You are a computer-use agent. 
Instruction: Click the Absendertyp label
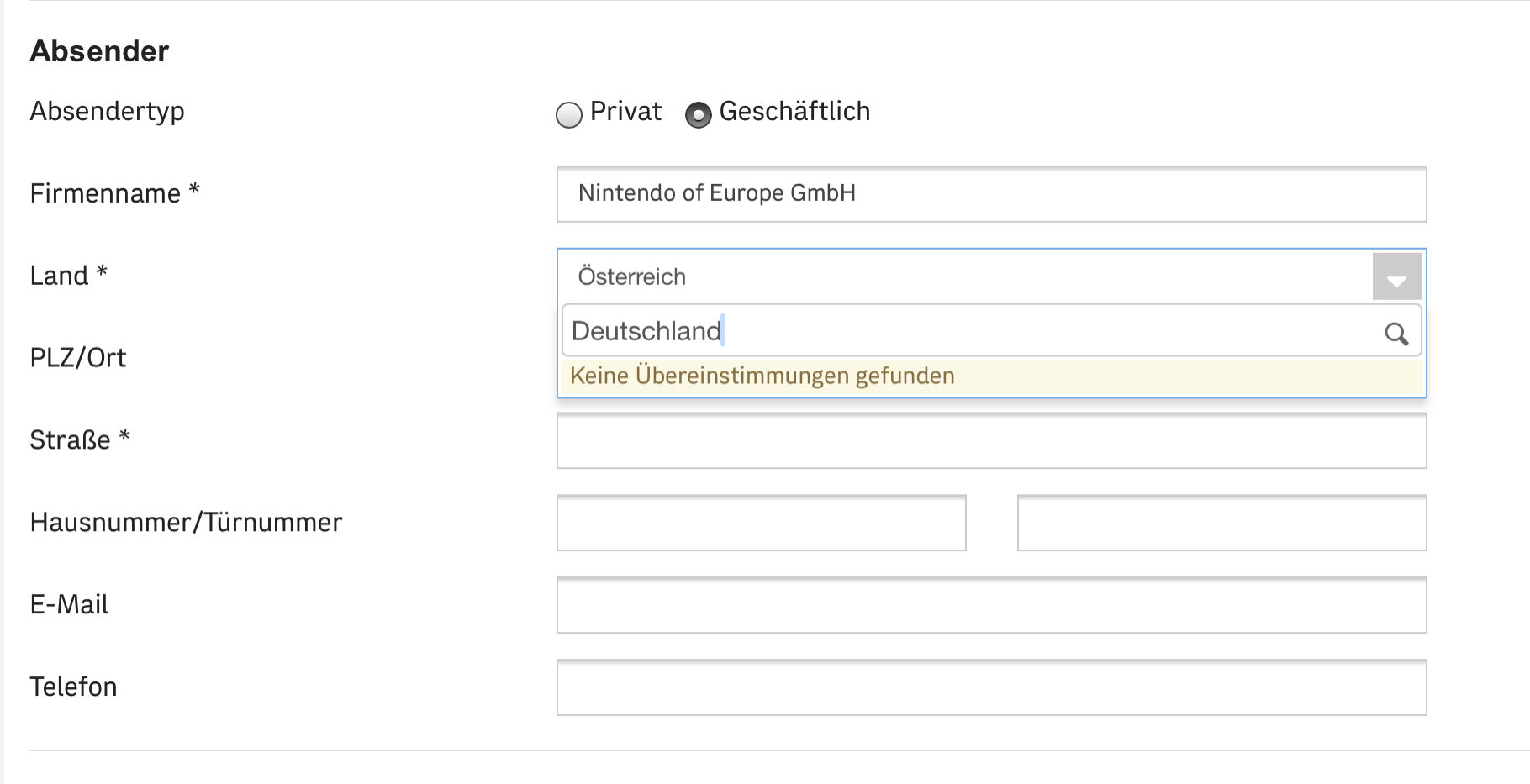point(107,111)
